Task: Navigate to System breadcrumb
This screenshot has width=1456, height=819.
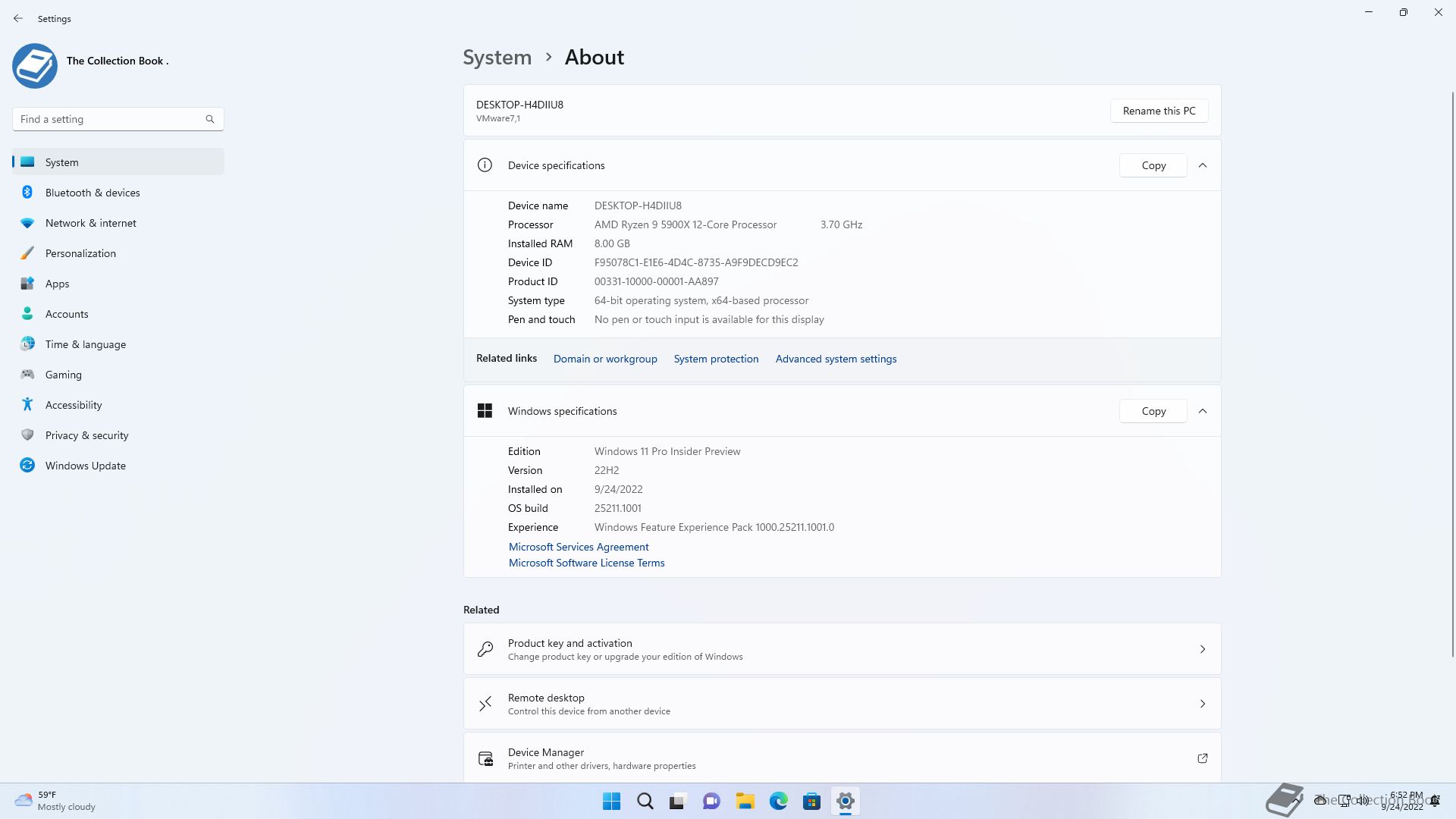Action: pyautogui.click(x=497, y=58)
